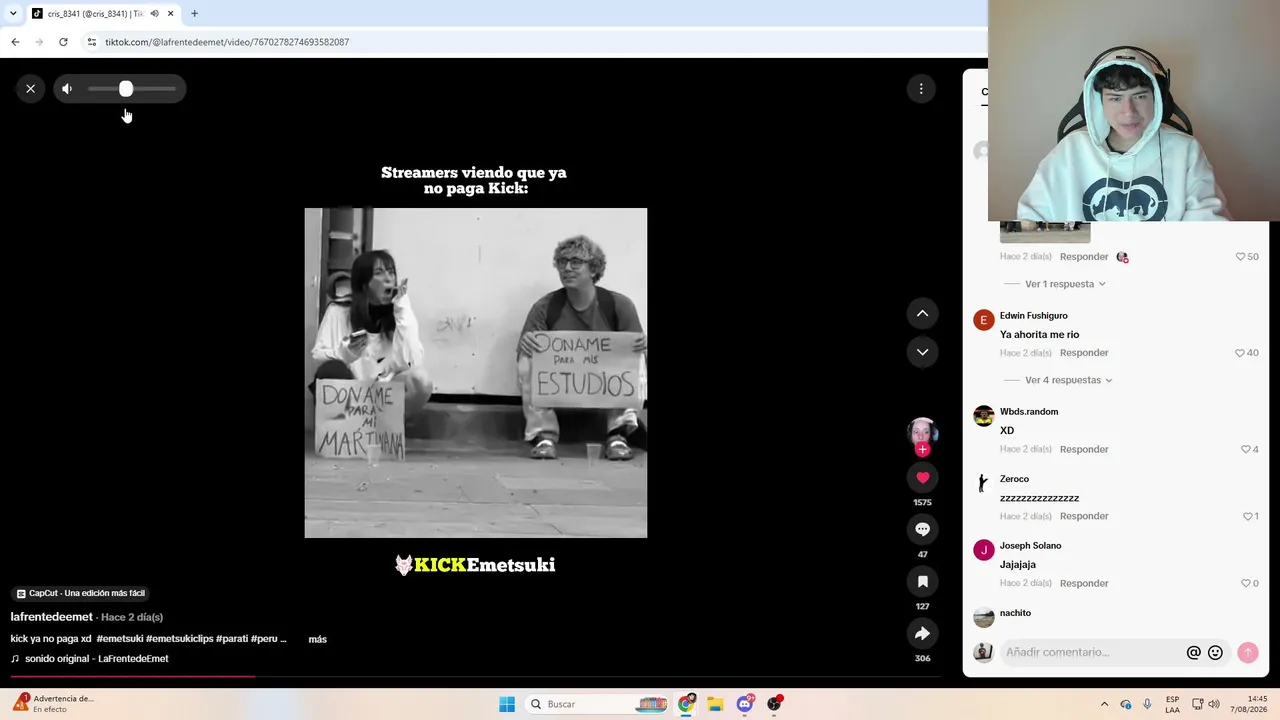The image size is (1280, 720).
Task: Reply to Zeroco's comment
Action: 1084,516
